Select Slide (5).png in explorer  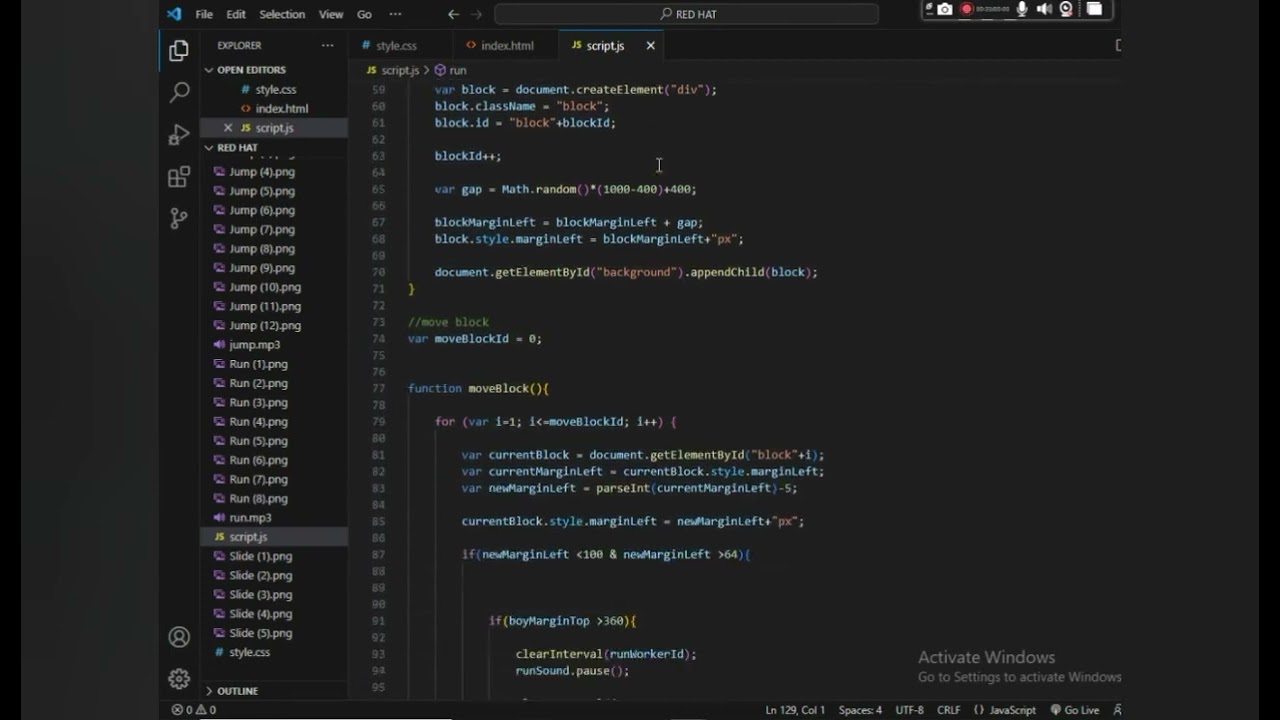pos(274,633)
